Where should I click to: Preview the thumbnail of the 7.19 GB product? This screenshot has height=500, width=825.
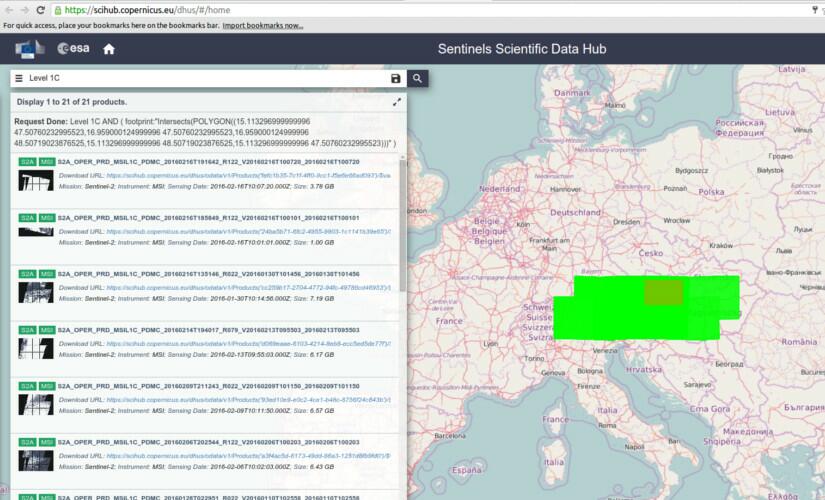(36, 293)
